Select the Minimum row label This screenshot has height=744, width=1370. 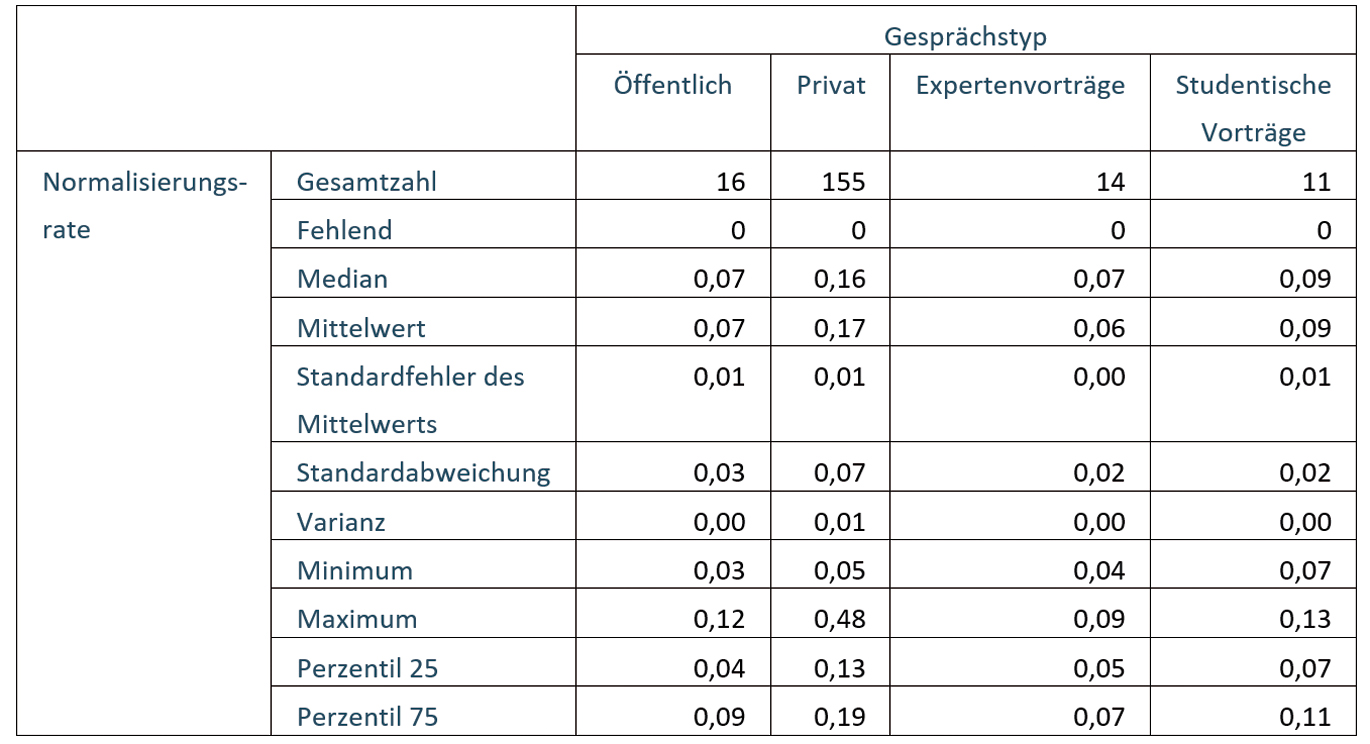click(x=355, y=571)
